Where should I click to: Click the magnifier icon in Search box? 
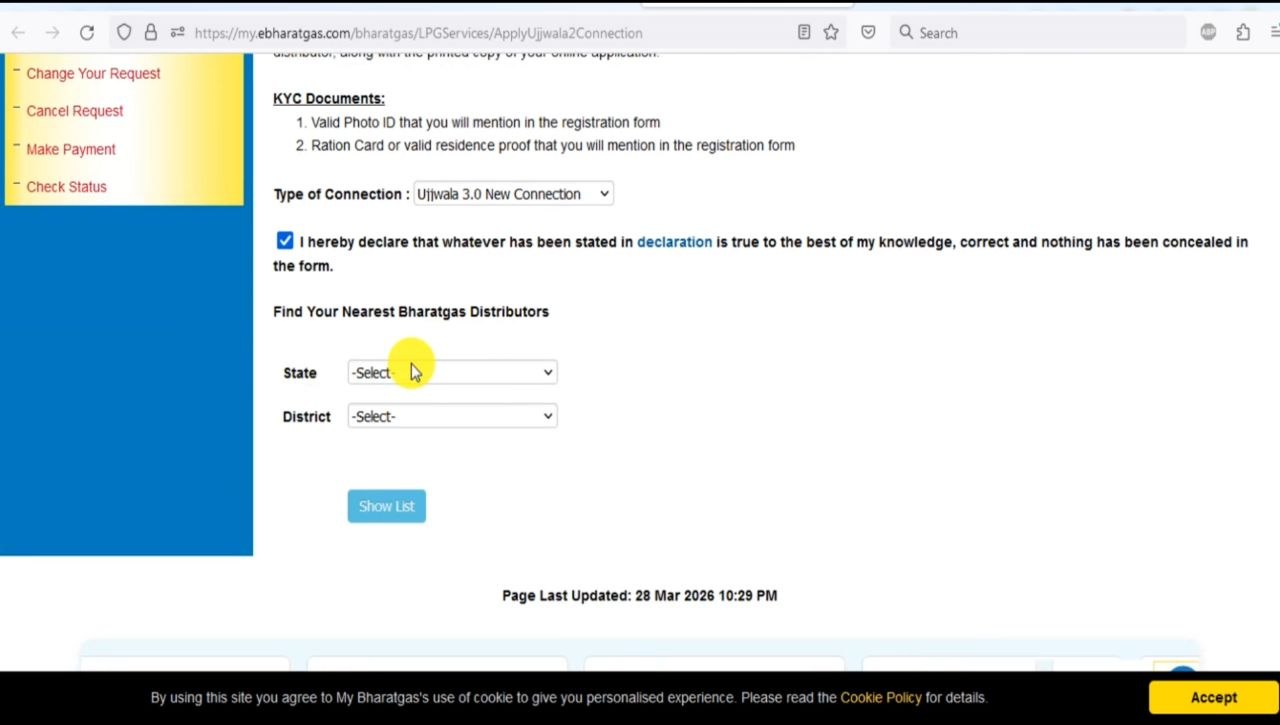point(906,33)
